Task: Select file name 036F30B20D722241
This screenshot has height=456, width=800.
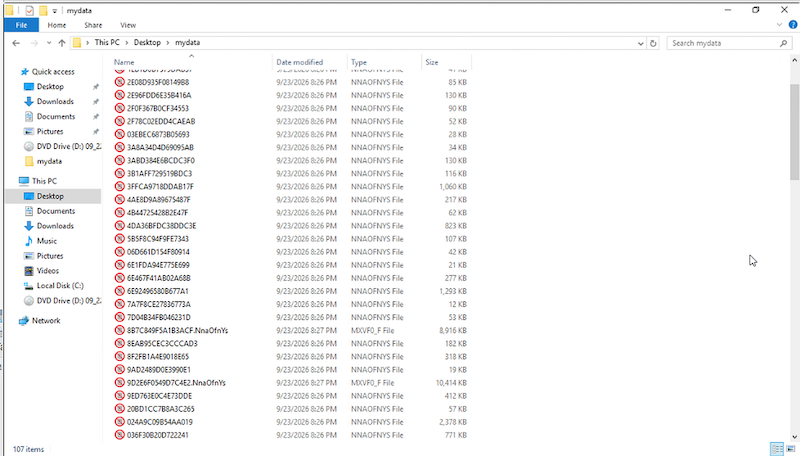Action: 158,435
